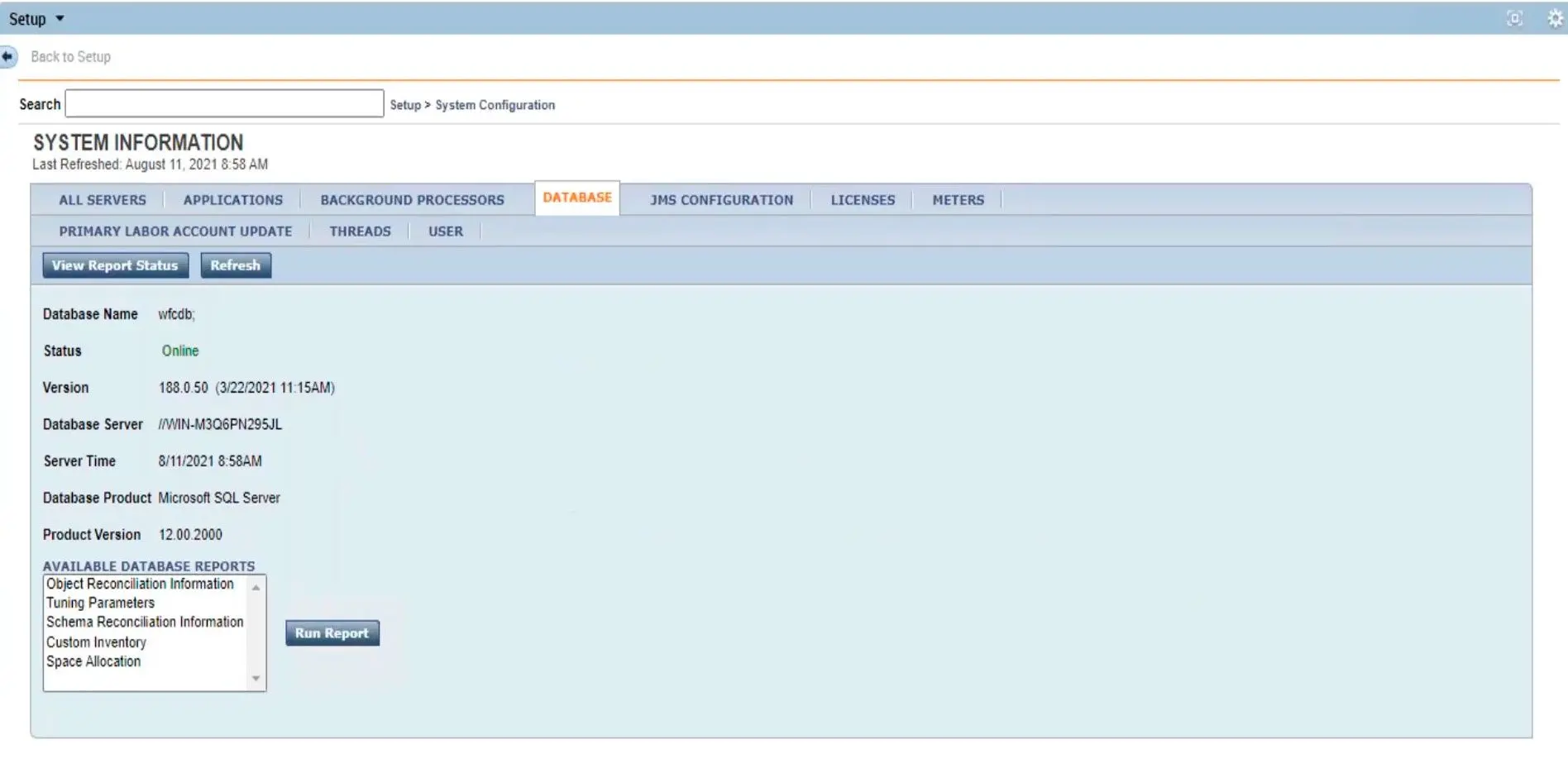Open the settings gear icon
This screenshot has width=1568, height=778.
[x=1555, y=19]
